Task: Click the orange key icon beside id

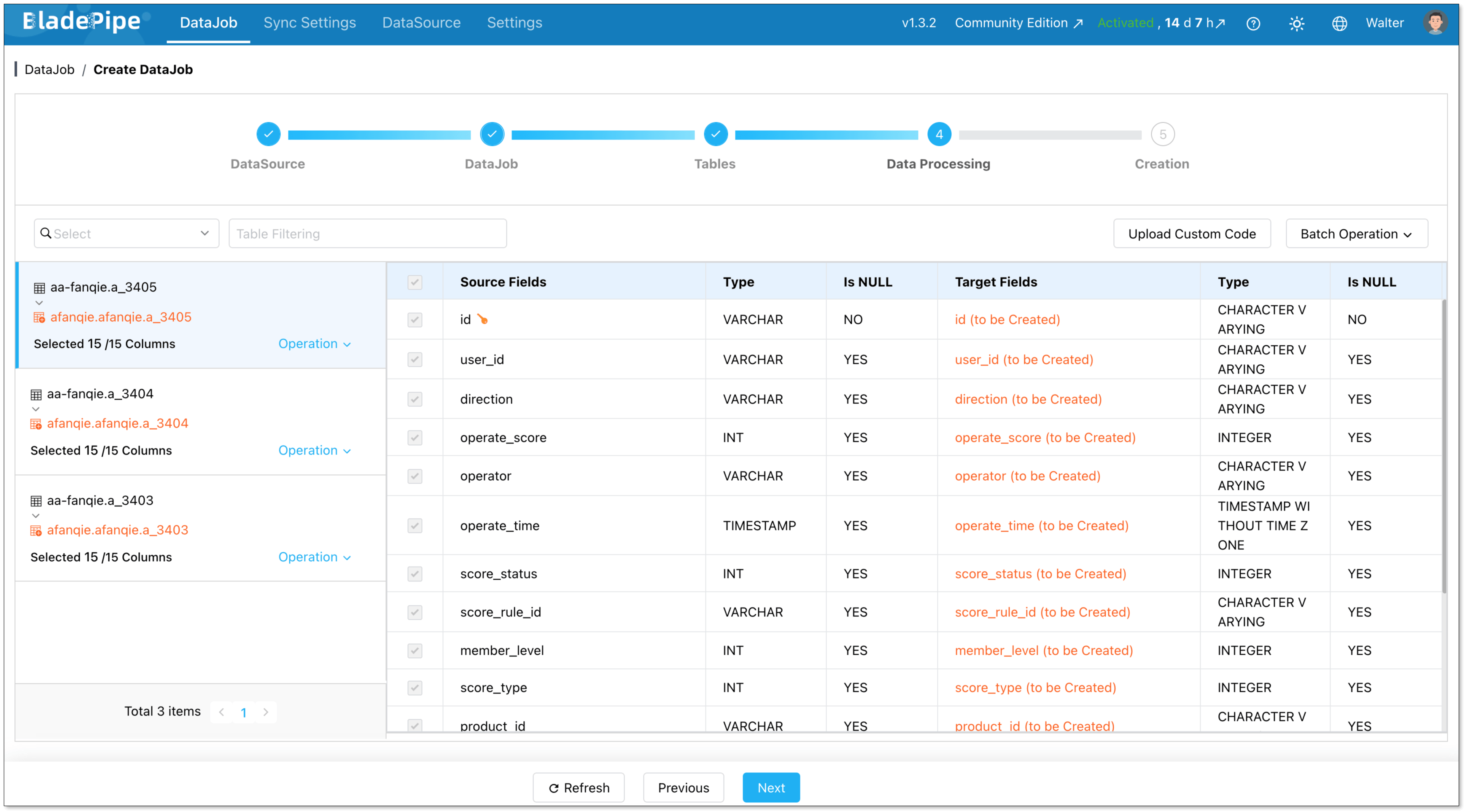Action: (x=483, y=319)
